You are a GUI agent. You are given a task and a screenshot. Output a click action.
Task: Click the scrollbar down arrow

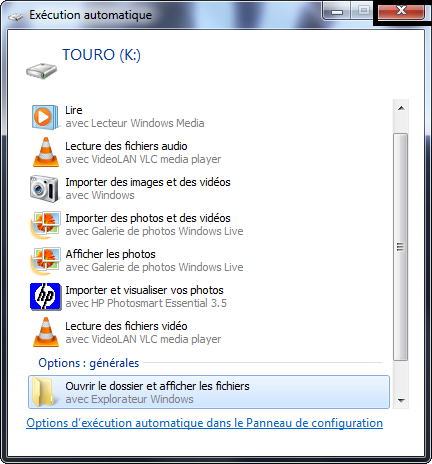point(401,400)
